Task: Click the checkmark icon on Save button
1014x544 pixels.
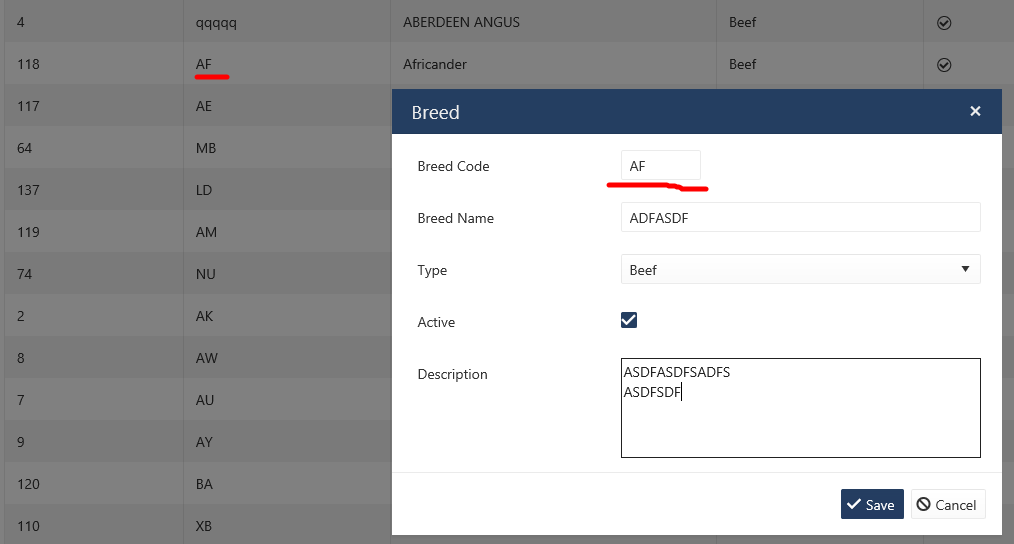Action: point(853,505)
